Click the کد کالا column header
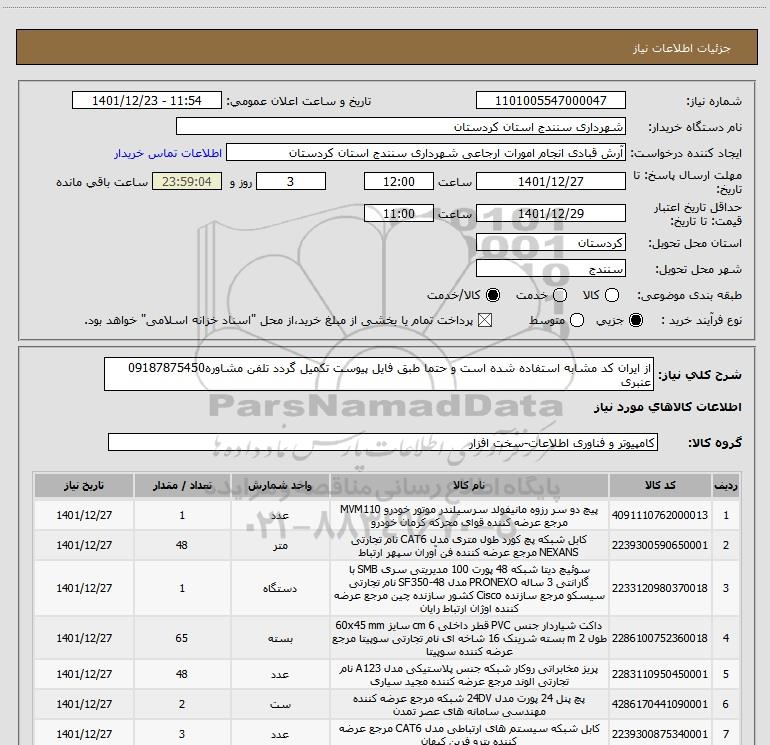This screenshot has width=770, height=745. coord(660,486)
